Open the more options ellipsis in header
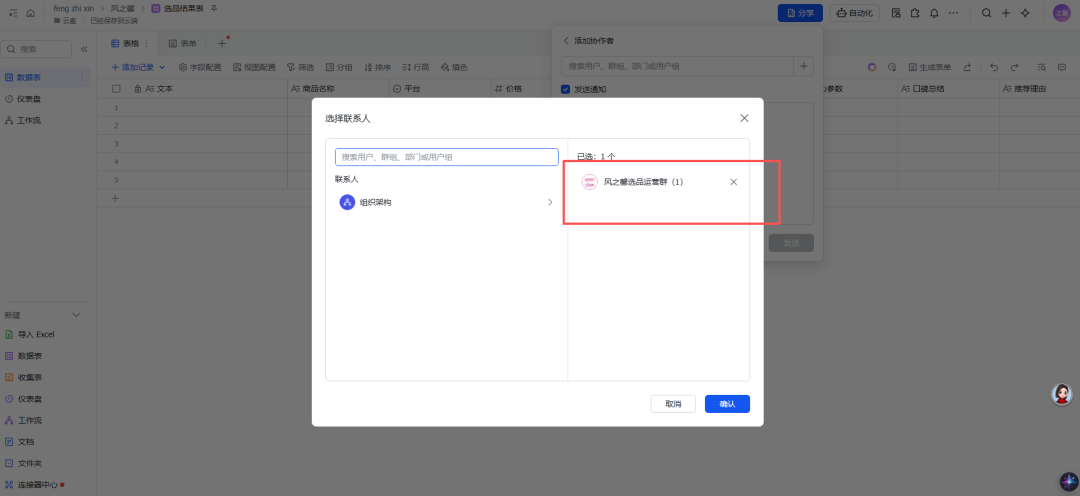Image resolution: width=1080 pixels, height=496 pixels. [953, 13]
